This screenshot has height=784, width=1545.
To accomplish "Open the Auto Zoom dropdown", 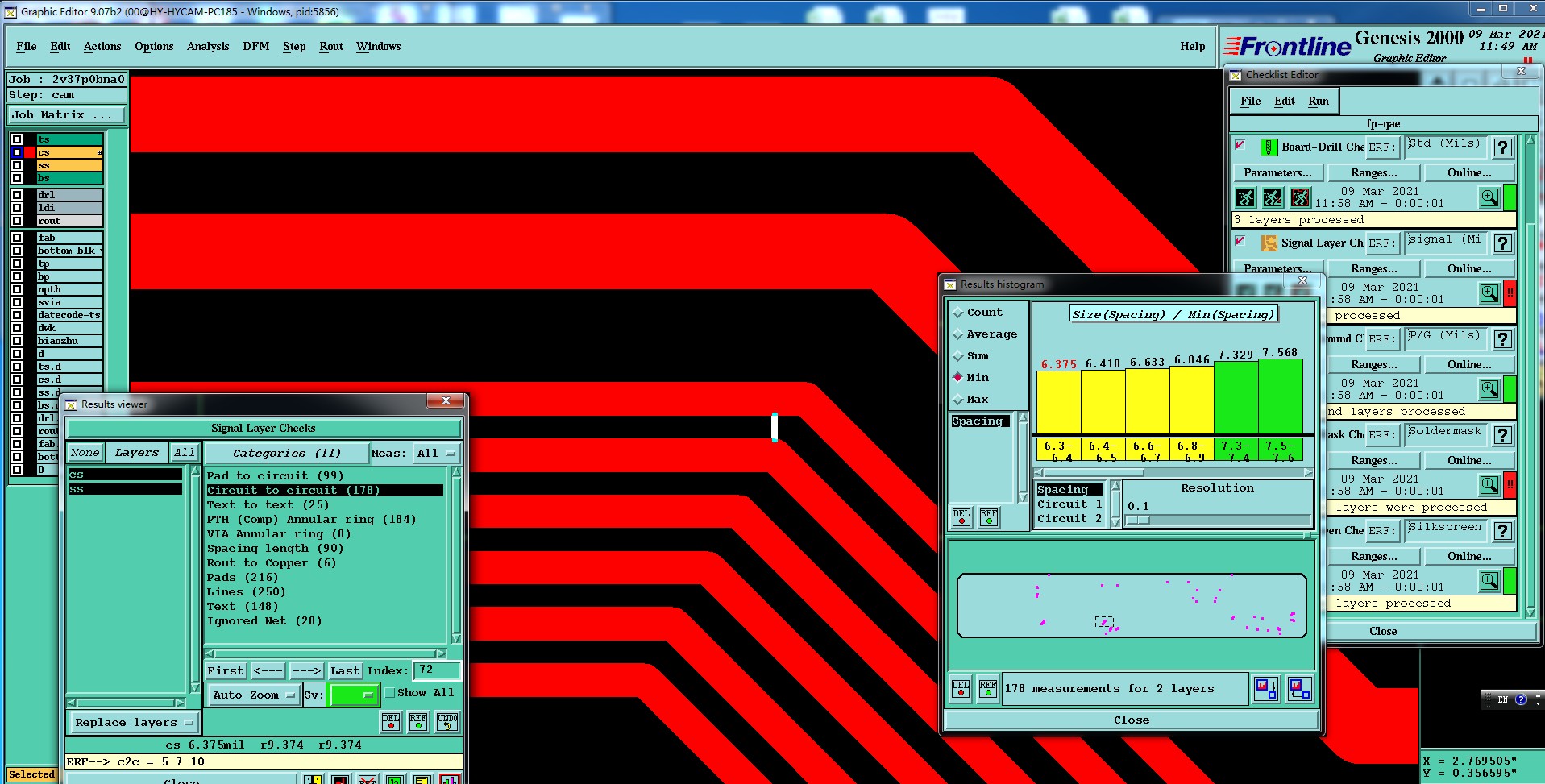I will click(x=253, y=695).
